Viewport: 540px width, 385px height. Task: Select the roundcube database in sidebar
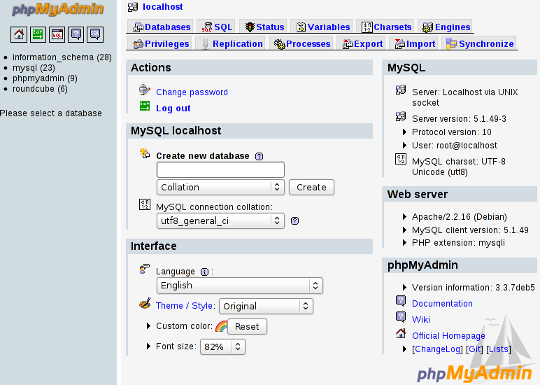point(40,89)
